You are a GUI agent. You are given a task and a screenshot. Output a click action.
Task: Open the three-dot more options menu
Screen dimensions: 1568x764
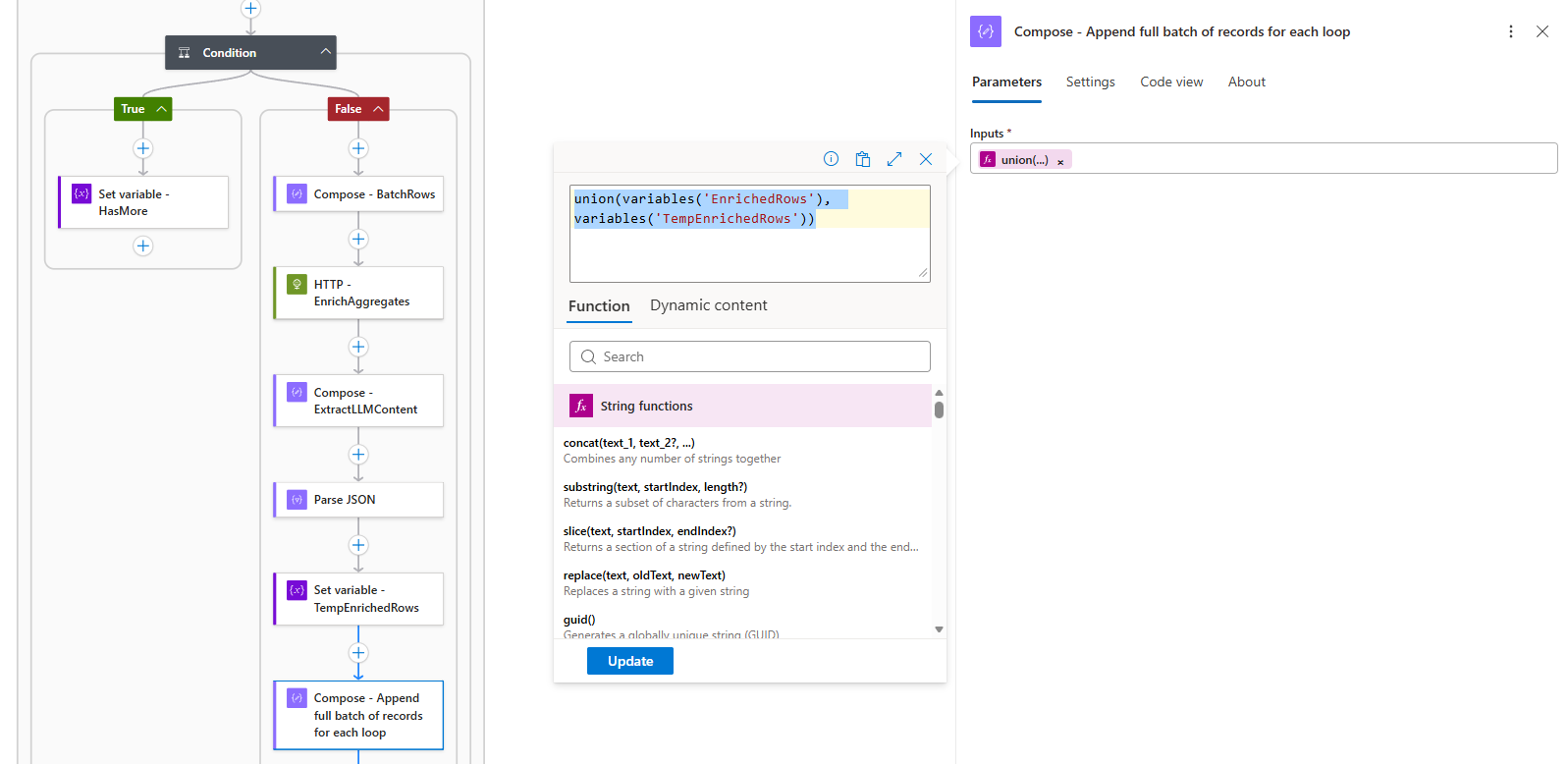[1510, 31]
